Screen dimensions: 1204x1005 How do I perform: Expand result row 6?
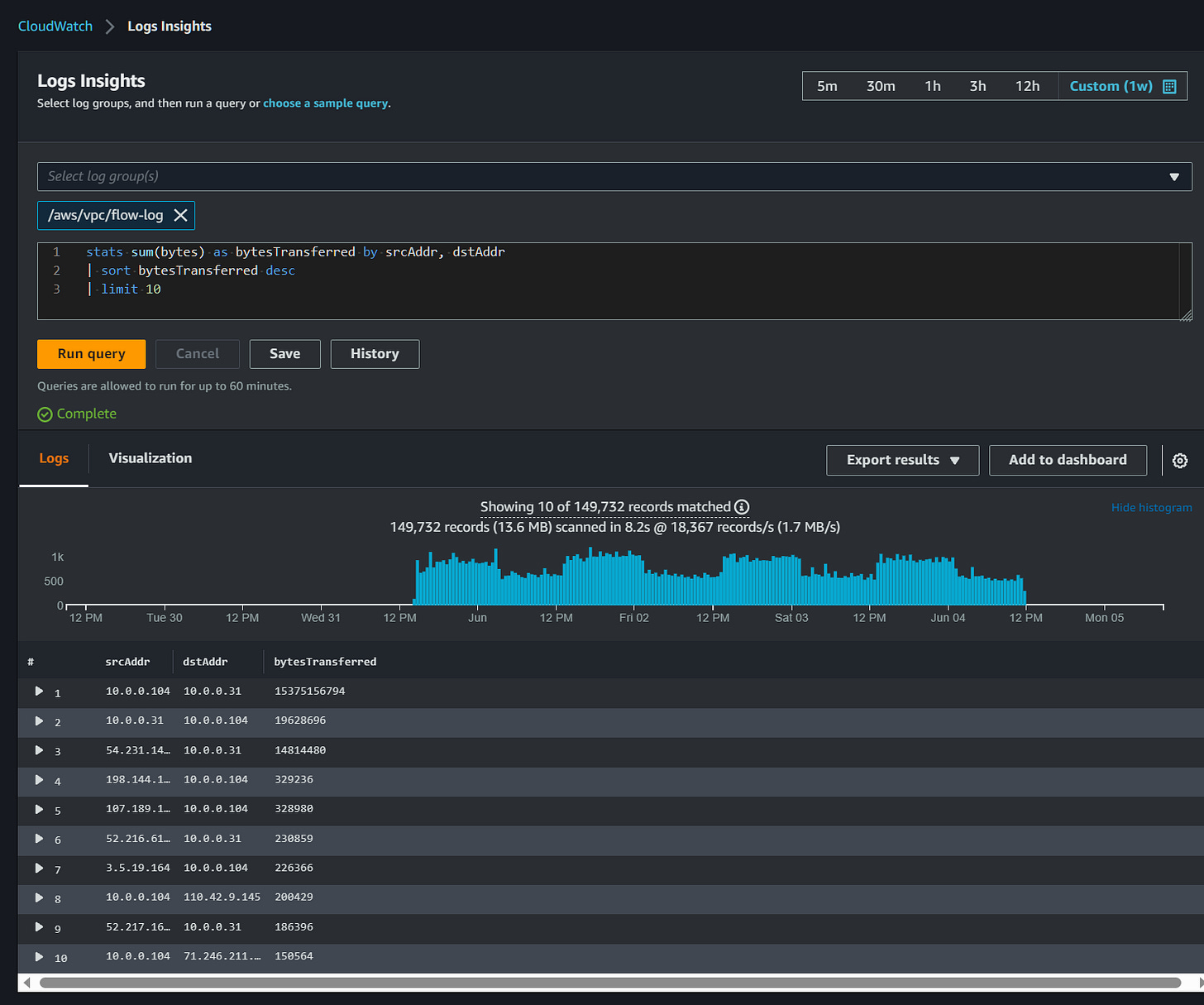coord(39,839)
